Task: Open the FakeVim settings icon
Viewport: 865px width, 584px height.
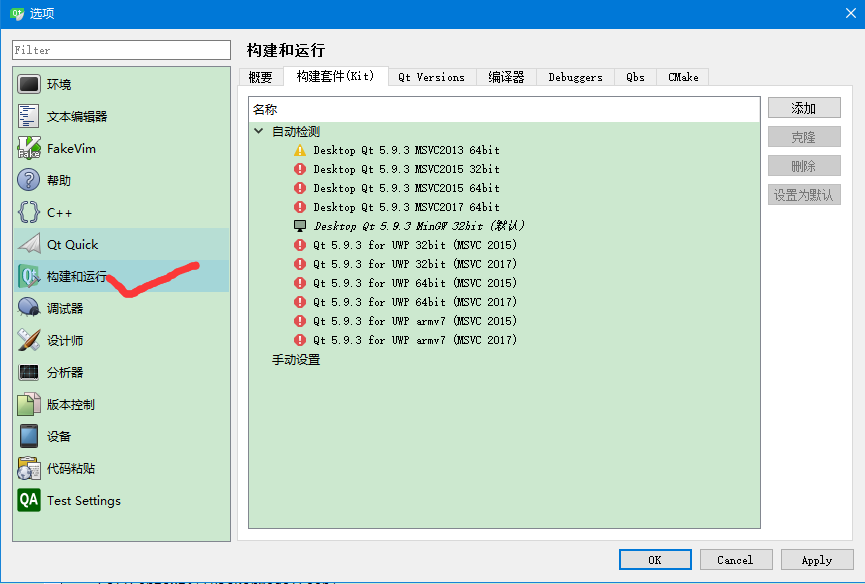Action: tap(29, 148)
